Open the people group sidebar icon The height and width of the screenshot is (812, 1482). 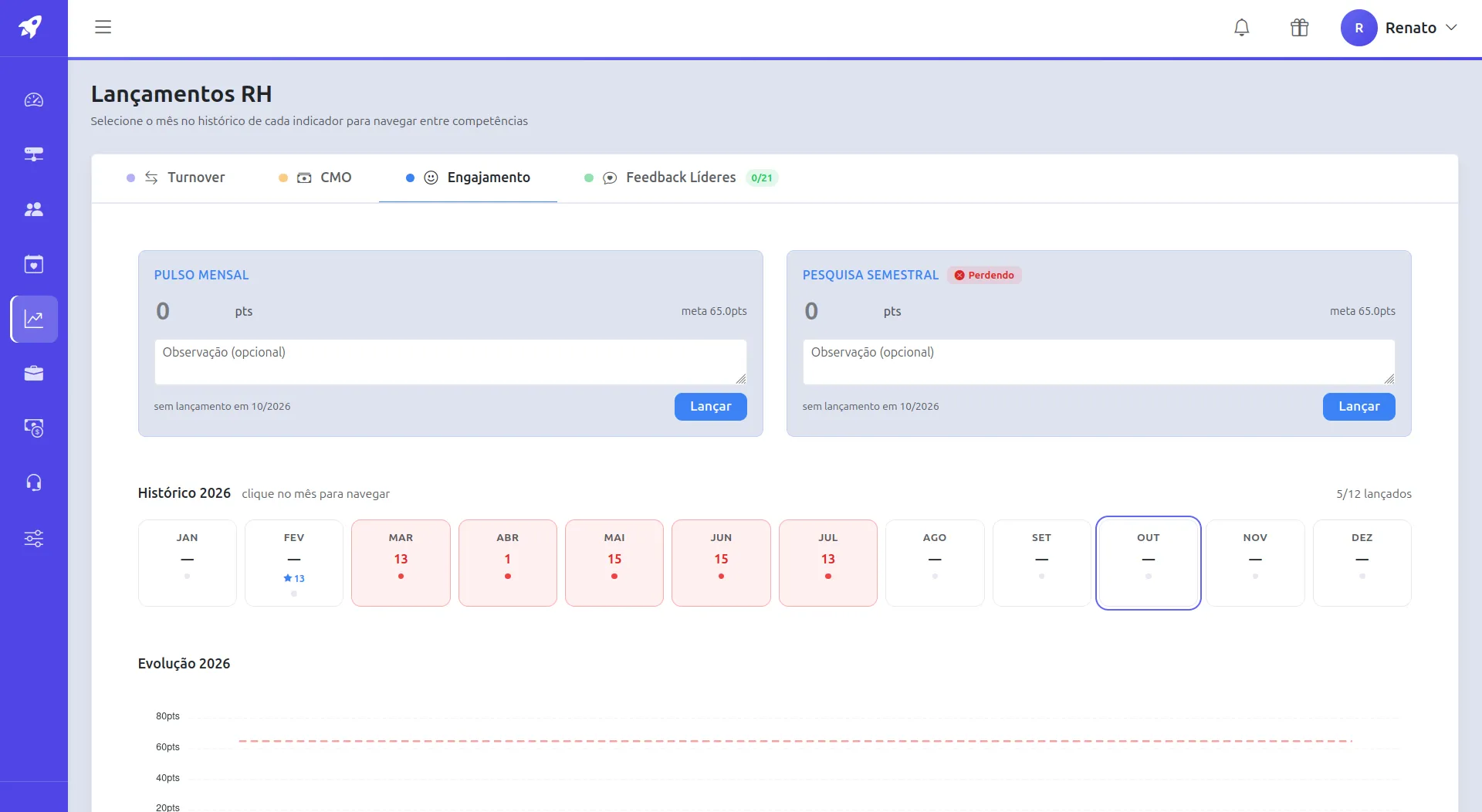[x=34, y=209]
